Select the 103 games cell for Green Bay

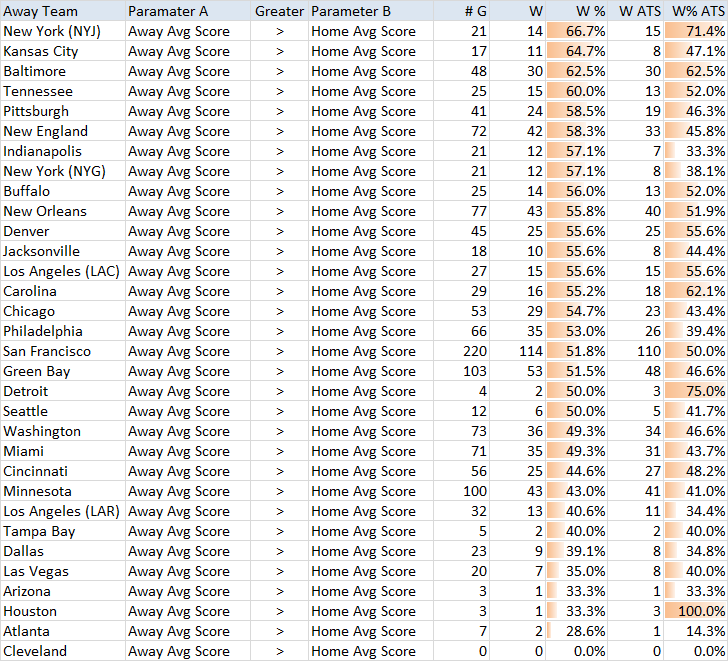click(x=462, y=370)
